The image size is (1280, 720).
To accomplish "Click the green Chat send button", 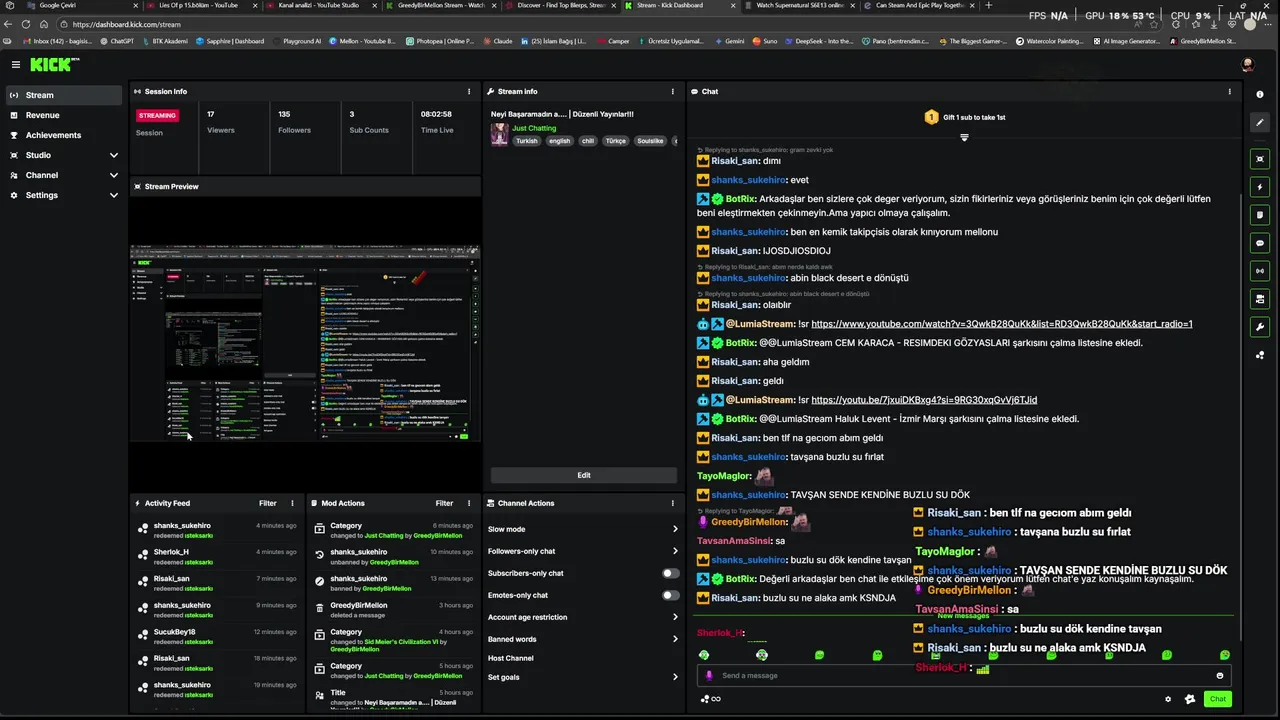I will point(1217,699).
